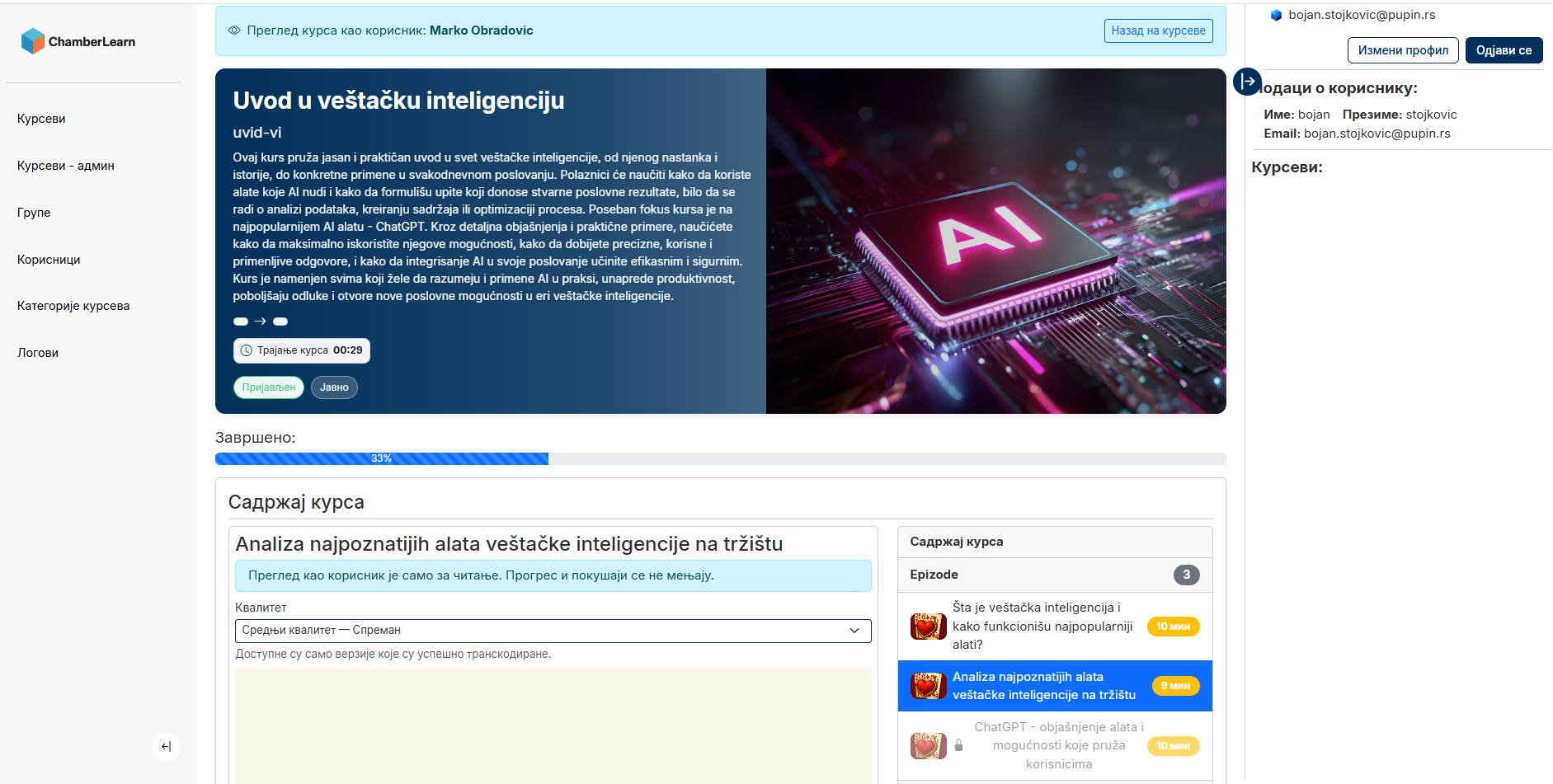Select locked episode ChatGPT - objašnjenje alata

pos(1055,746)
